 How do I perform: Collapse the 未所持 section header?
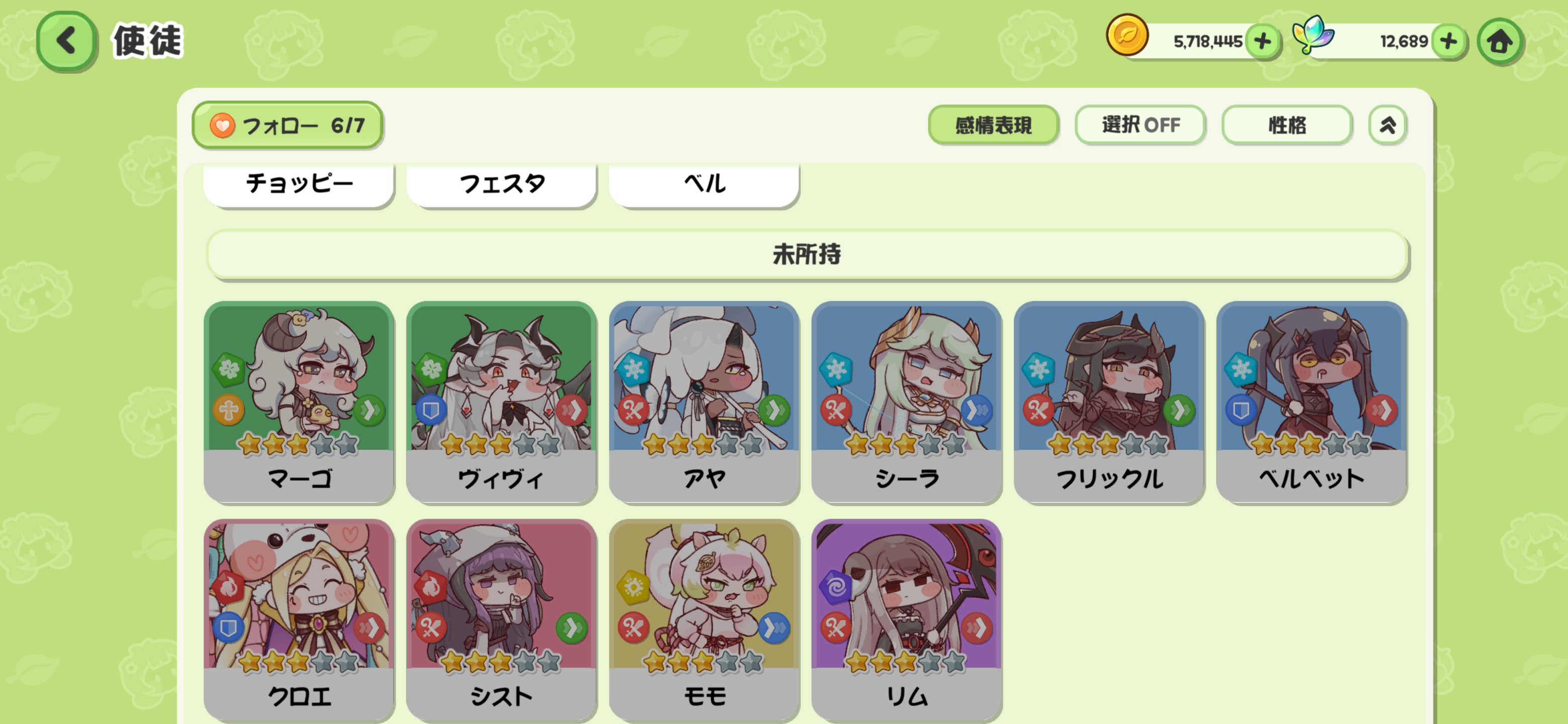807,254
